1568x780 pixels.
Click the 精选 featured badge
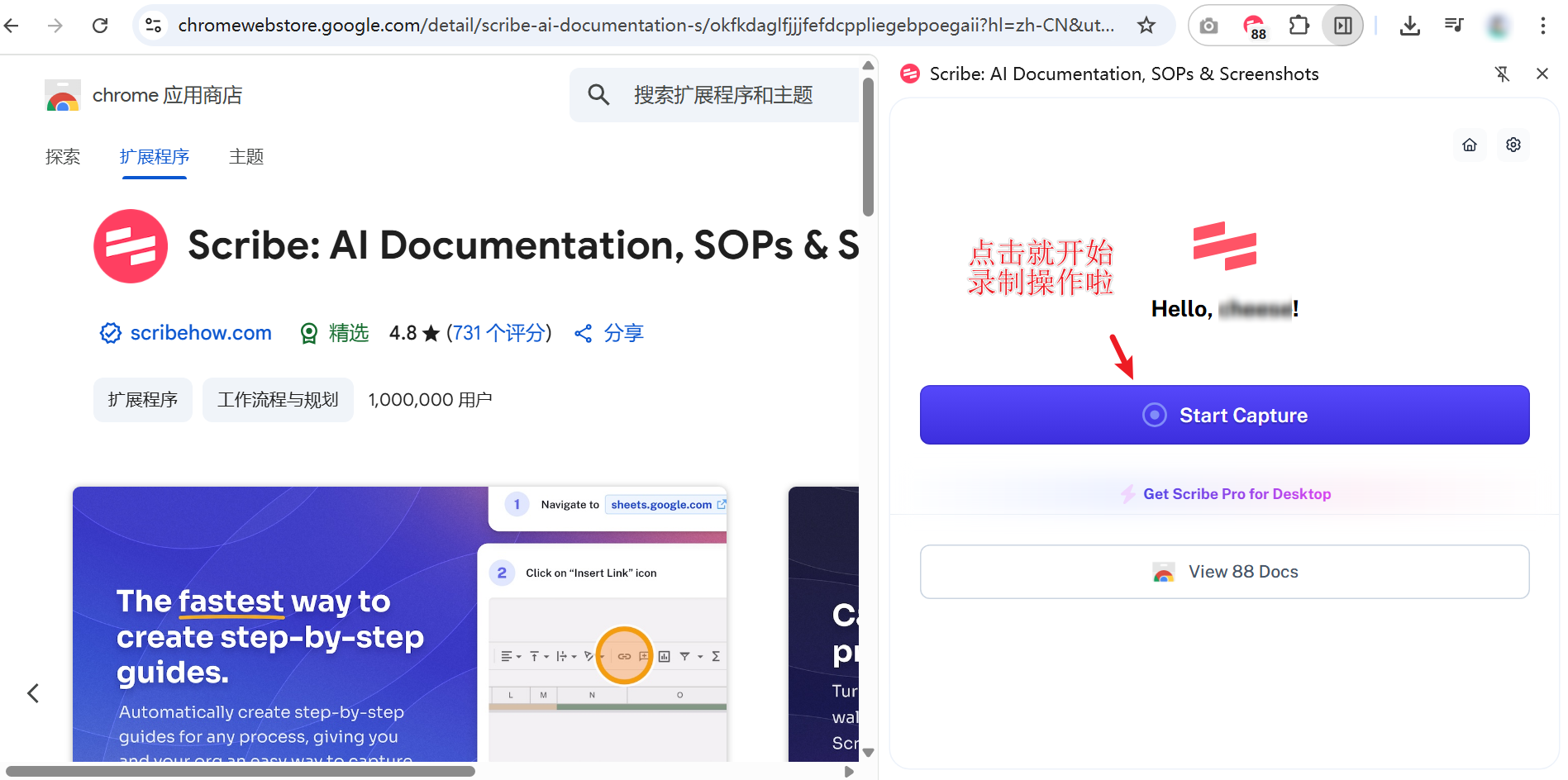(334, 333)
